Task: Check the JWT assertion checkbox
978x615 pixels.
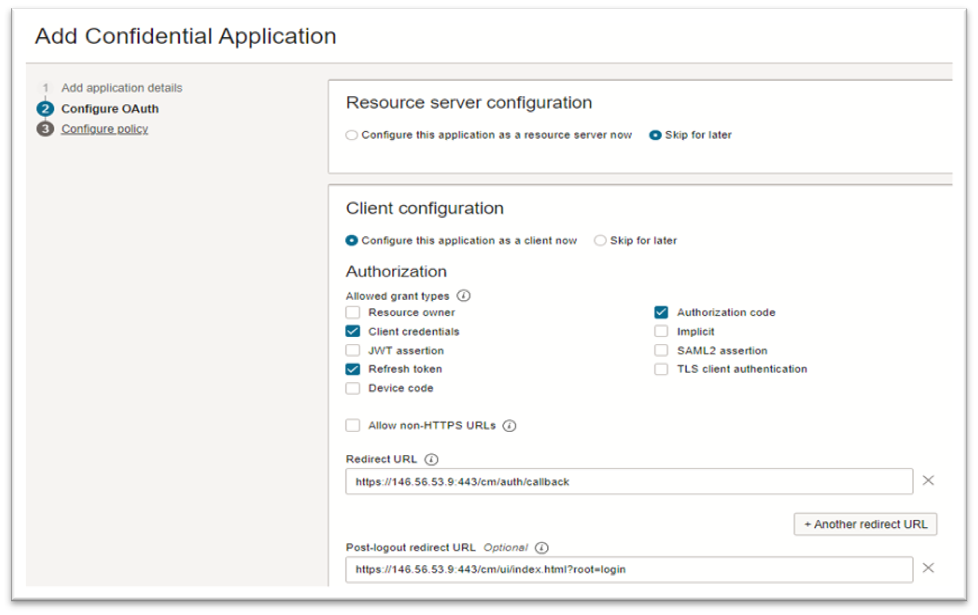Action: coord(353,351)
